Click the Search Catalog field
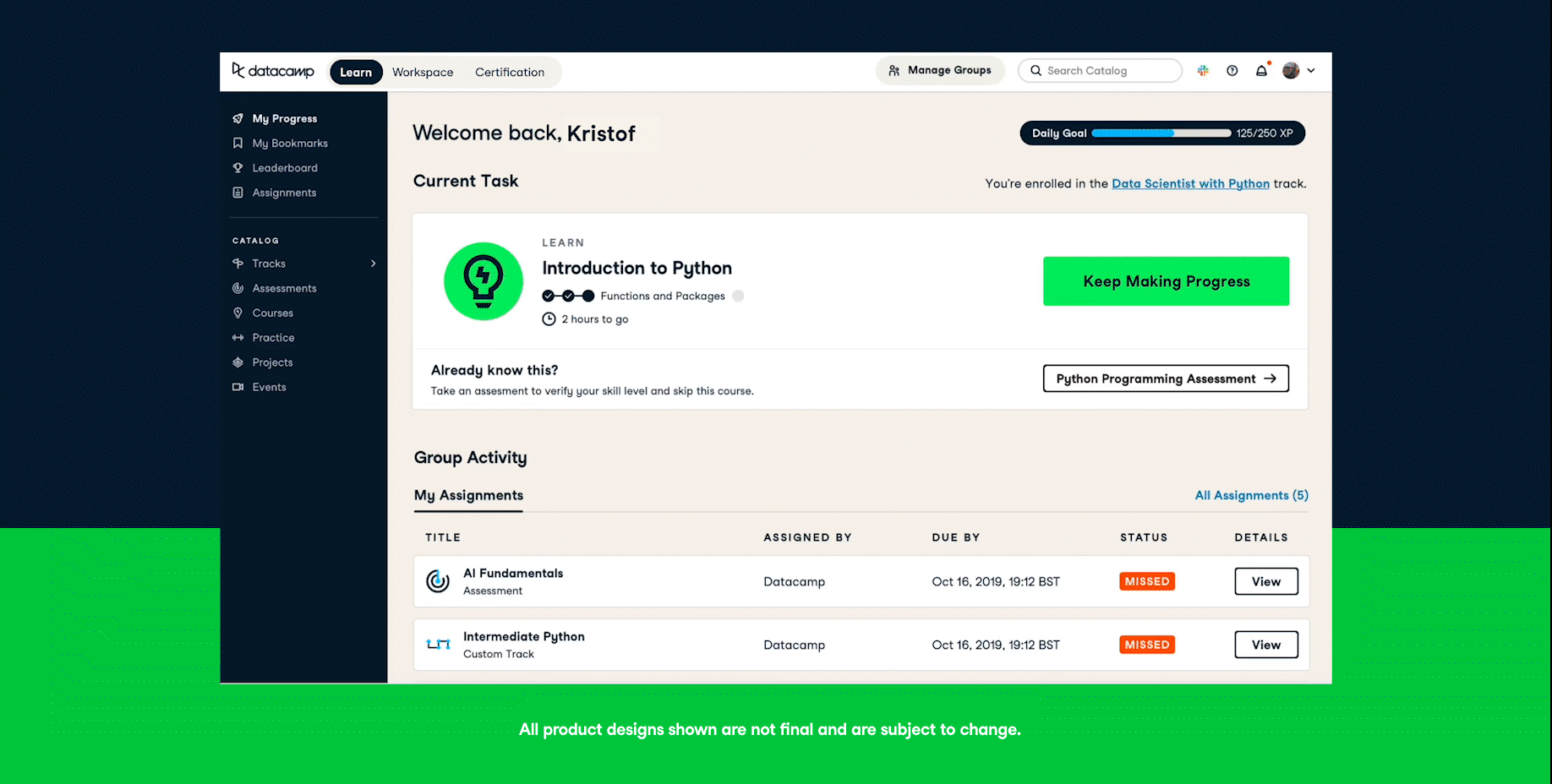The height and width of the screenshot is (784, 1552). [x=1100, y=71]
